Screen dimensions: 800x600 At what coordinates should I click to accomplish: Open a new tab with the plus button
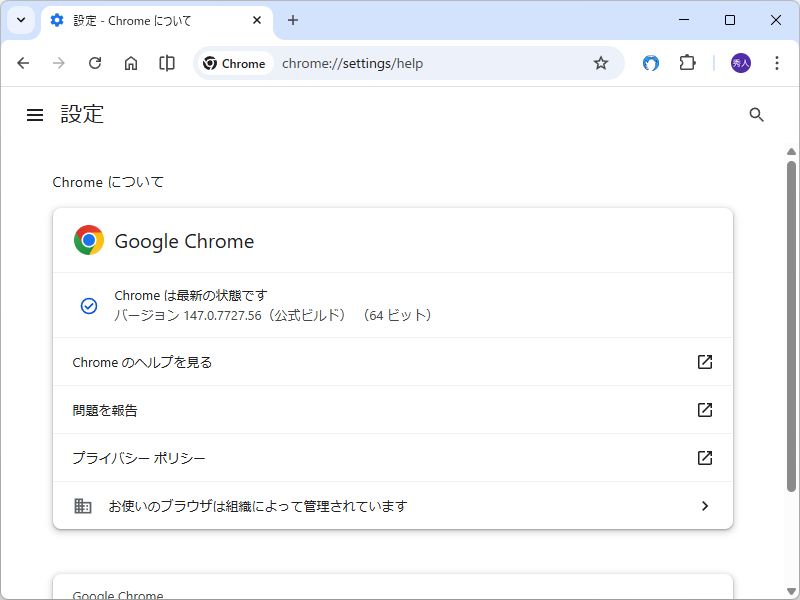[x=293, y=20]
